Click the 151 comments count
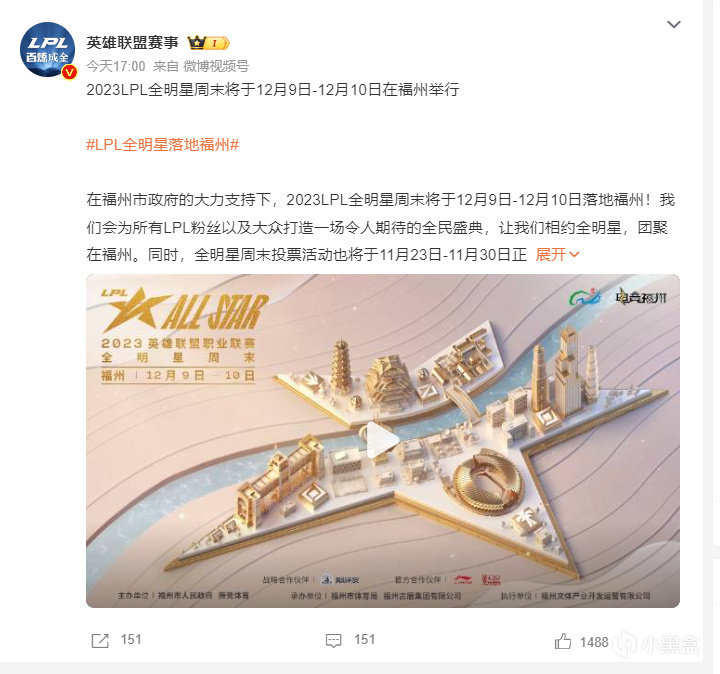This screenshot has height=674, width=720. [365, 640]
